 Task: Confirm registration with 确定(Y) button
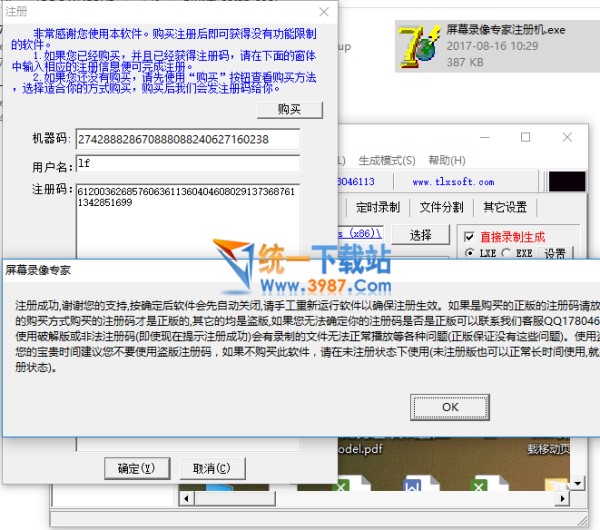(137, 468)
